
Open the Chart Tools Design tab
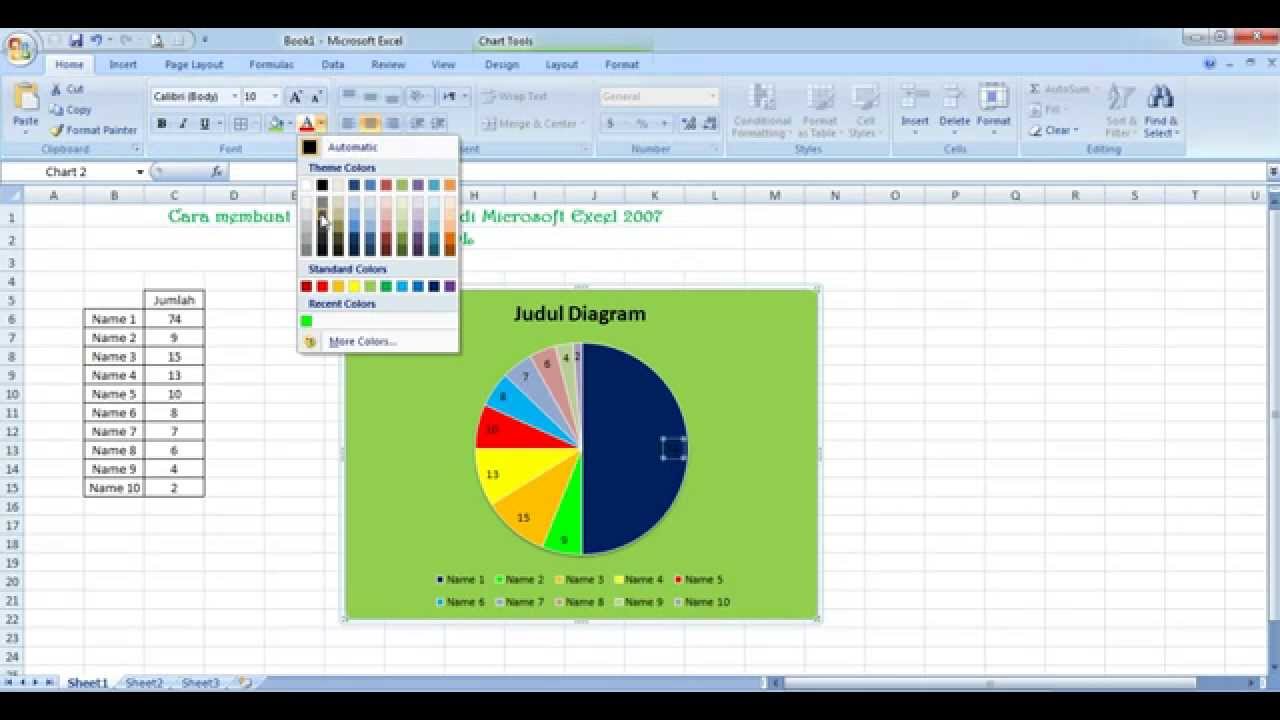click(x=501, y=64)
